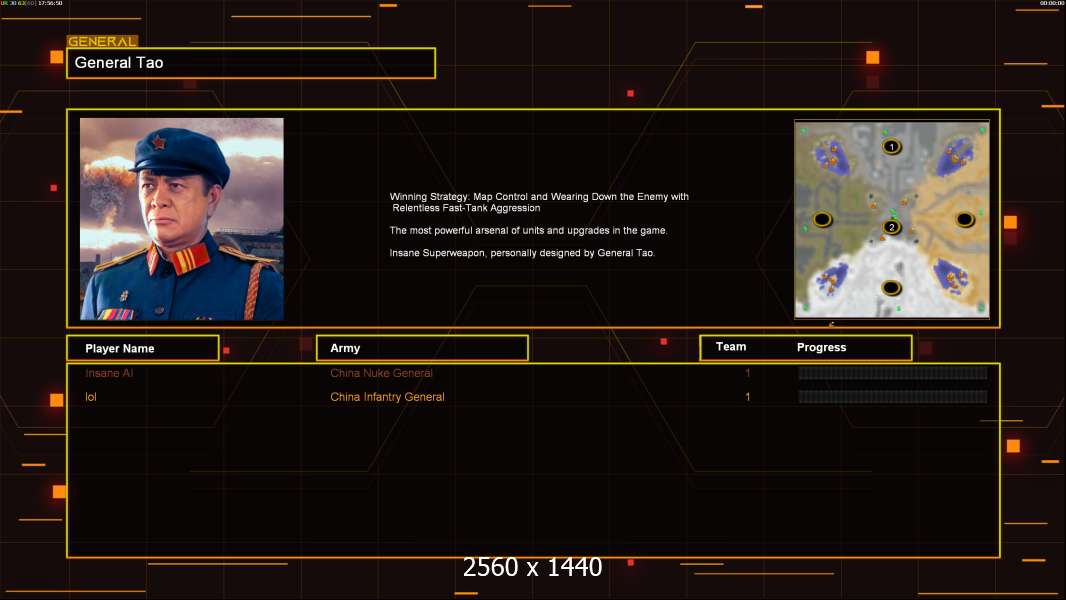This screenshot has width=1066, height=600.
Task: Click the China Nuke General army entry
Action: (381, 373)
